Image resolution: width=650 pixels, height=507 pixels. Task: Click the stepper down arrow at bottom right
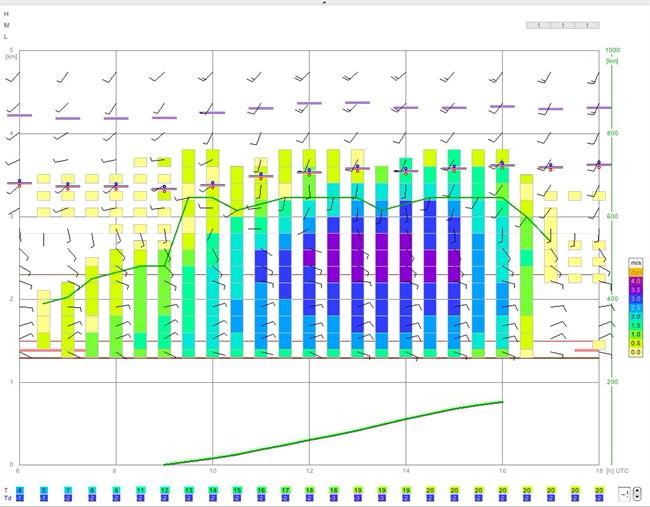pos(637,497)
